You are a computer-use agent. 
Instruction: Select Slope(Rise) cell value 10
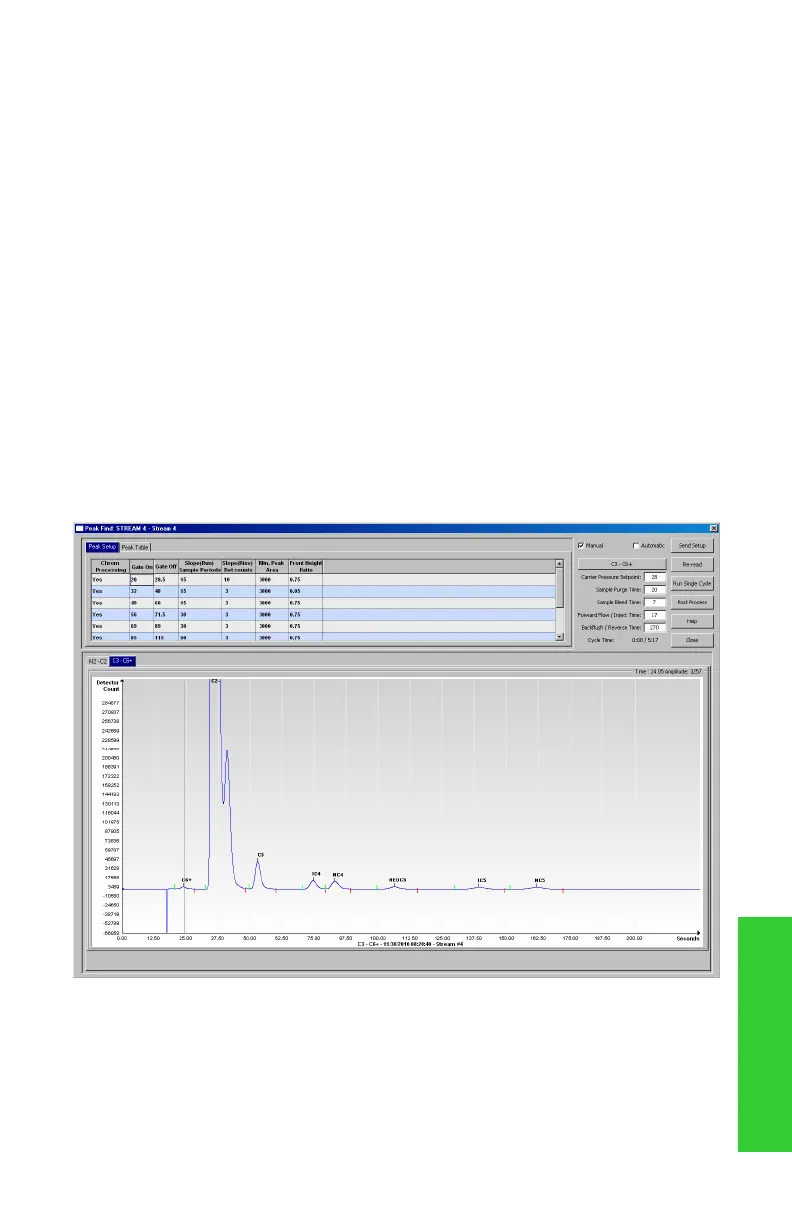(238, 579)
